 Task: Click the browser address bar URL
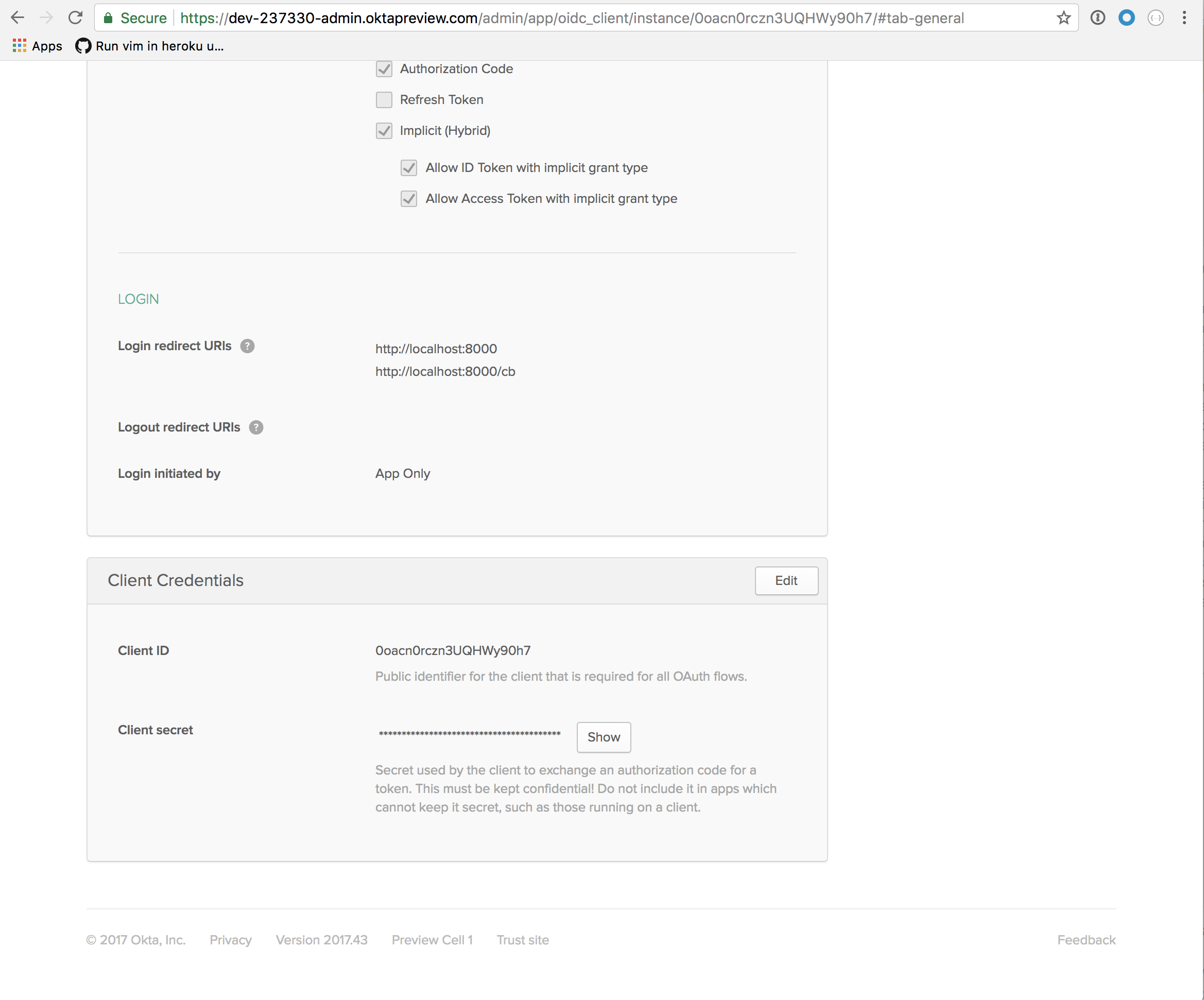tap(572, 18)
